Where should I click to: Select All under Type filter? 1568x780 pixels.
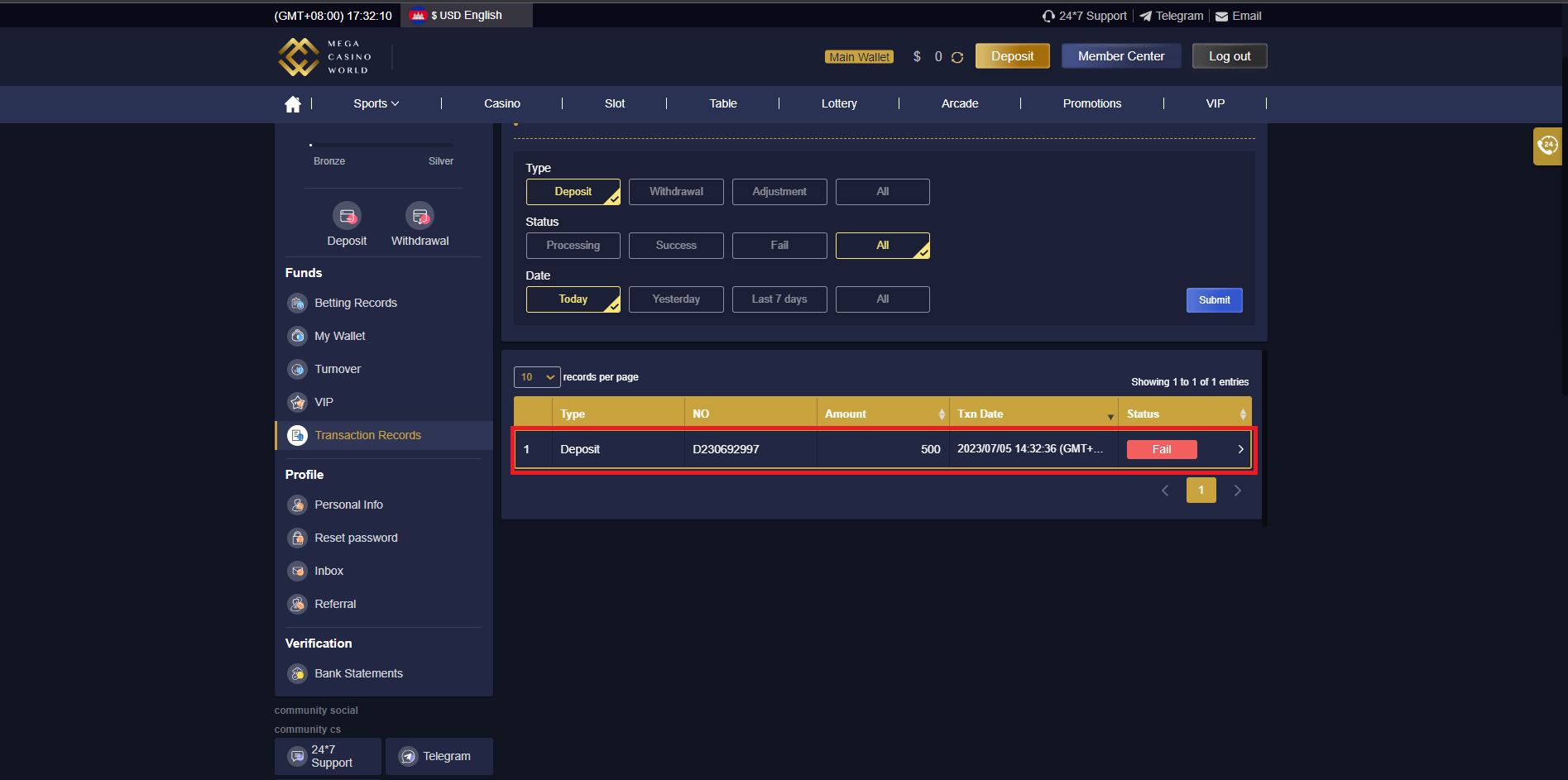click(x=883, y=192)
